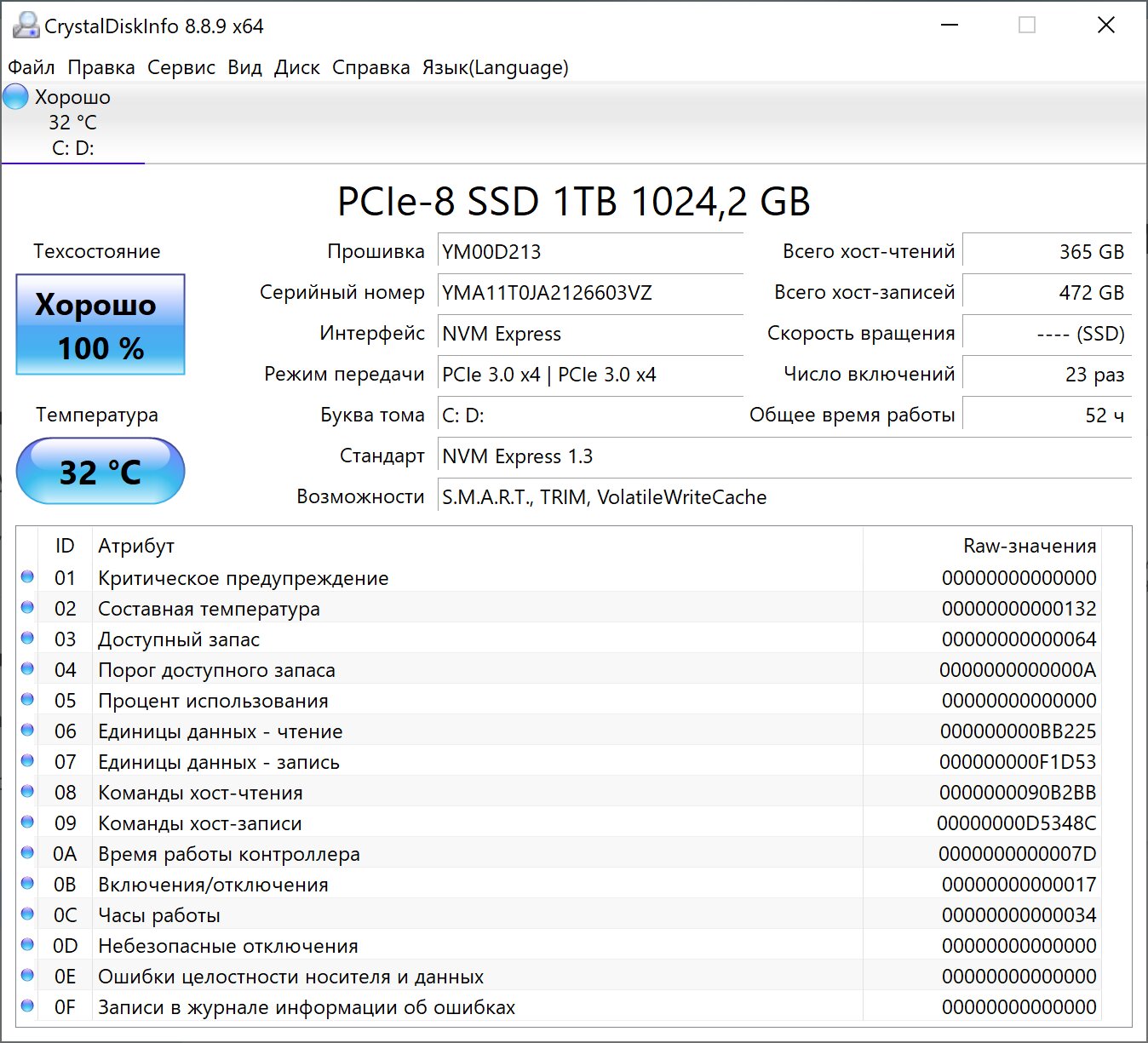
Task: Select raw value 000000000F1D53
Action: point(1018,762)
